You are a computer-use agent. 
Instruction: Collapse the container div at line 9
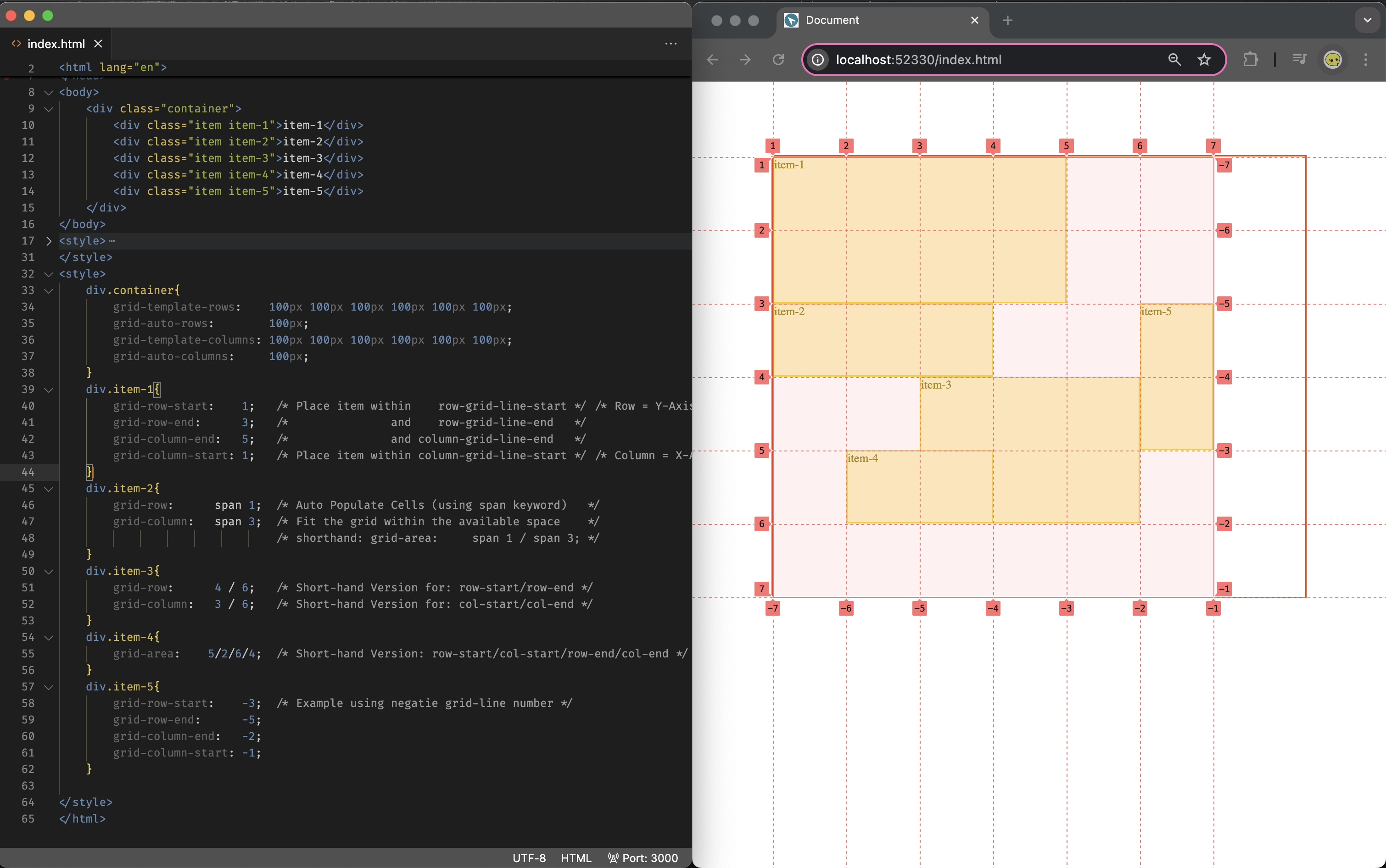(49, 109)
